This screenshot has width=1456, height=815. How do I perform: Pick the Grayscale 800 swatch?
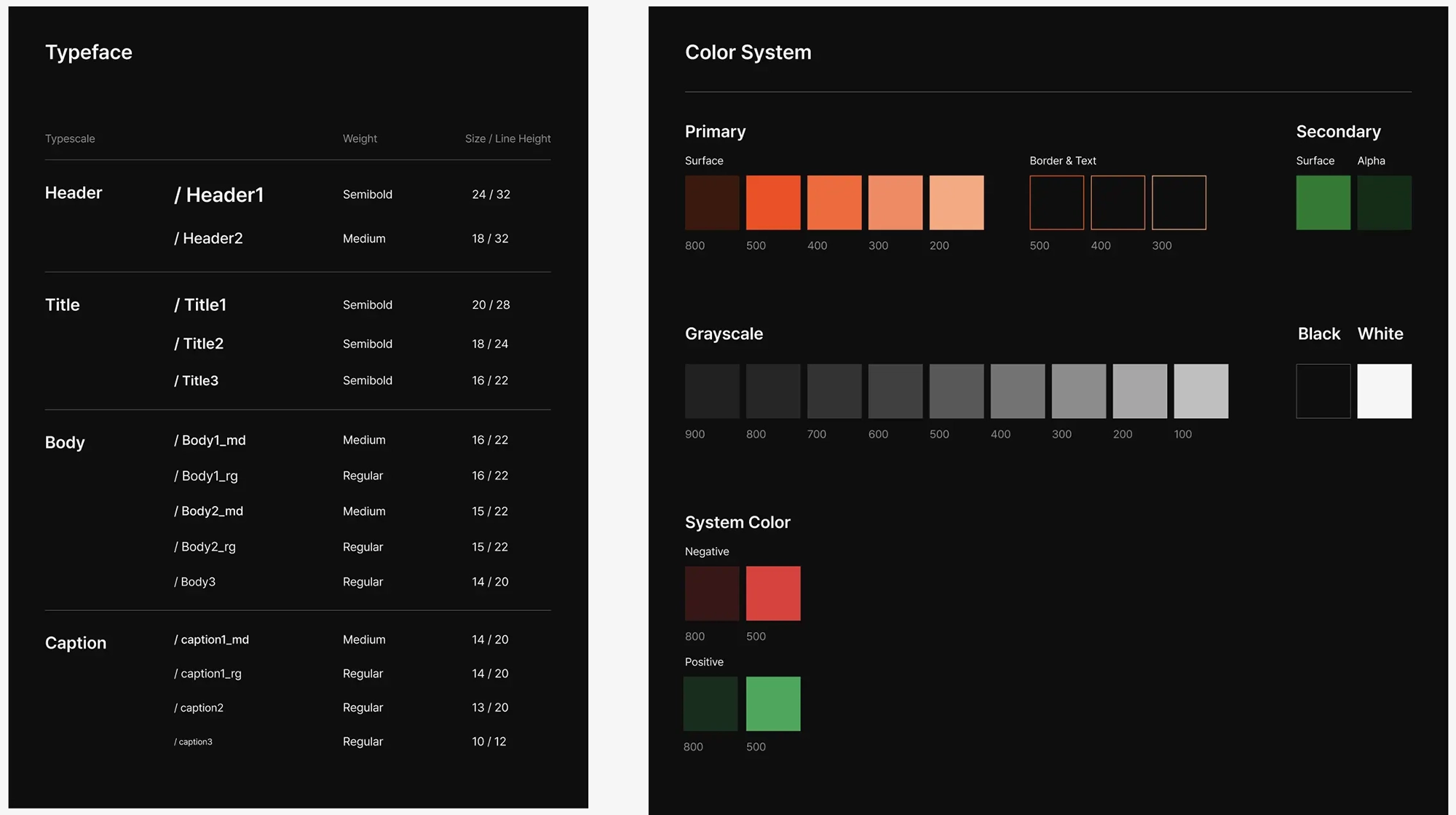point(773,391)
